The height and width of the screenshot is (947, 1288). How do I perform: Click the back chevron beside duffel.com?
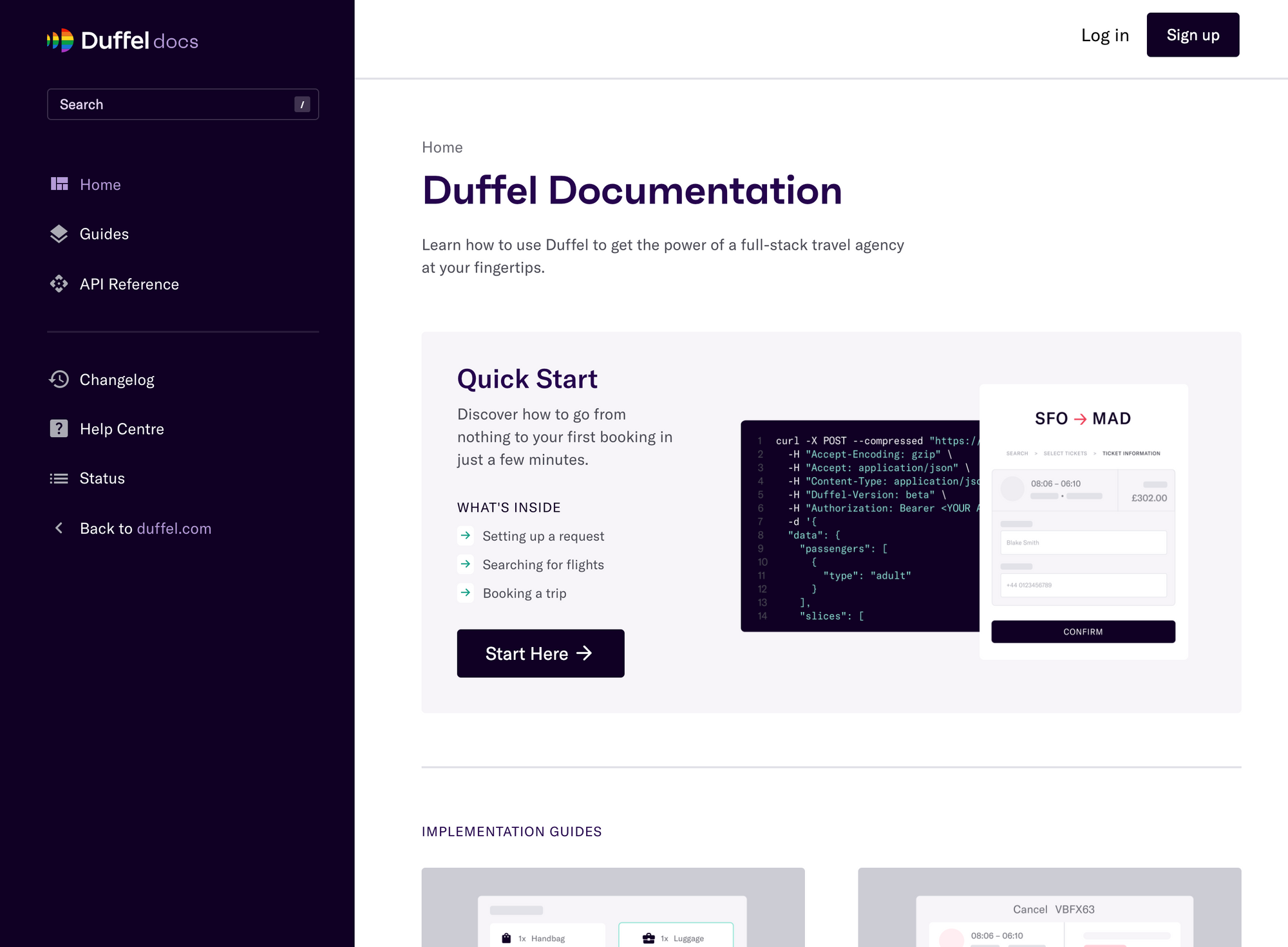click(59, 528)
